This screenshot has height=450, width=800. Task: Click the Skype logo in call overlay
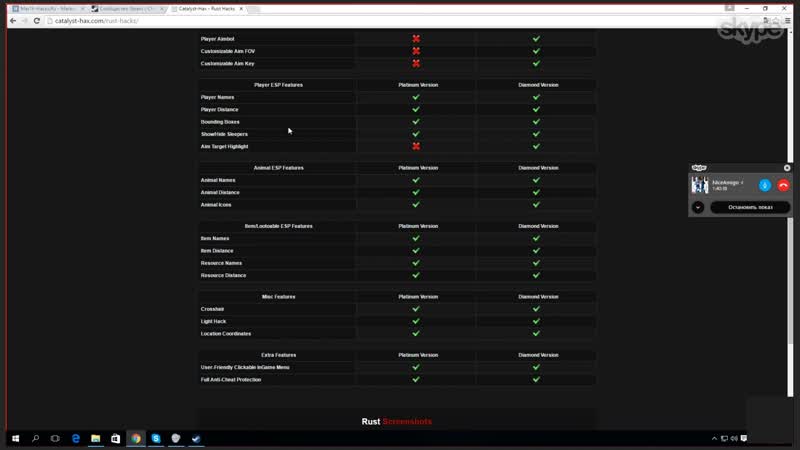(x=699, y=168)
